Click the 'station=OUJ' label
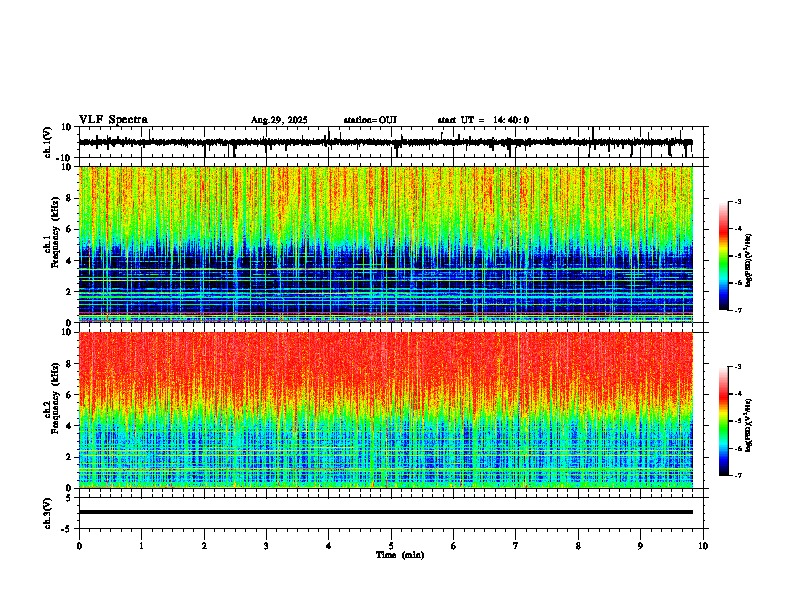Screen dimensions: 792x612 (370, 120)
